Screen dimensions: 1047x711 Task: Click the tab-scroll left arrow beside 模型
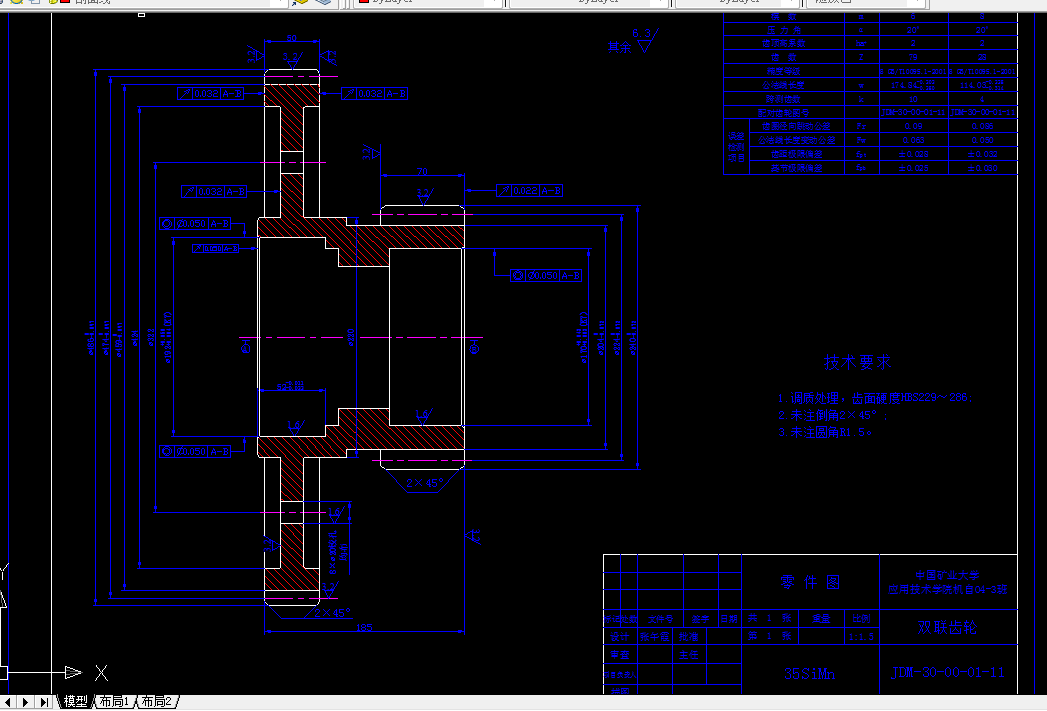(x=9, y=702)
